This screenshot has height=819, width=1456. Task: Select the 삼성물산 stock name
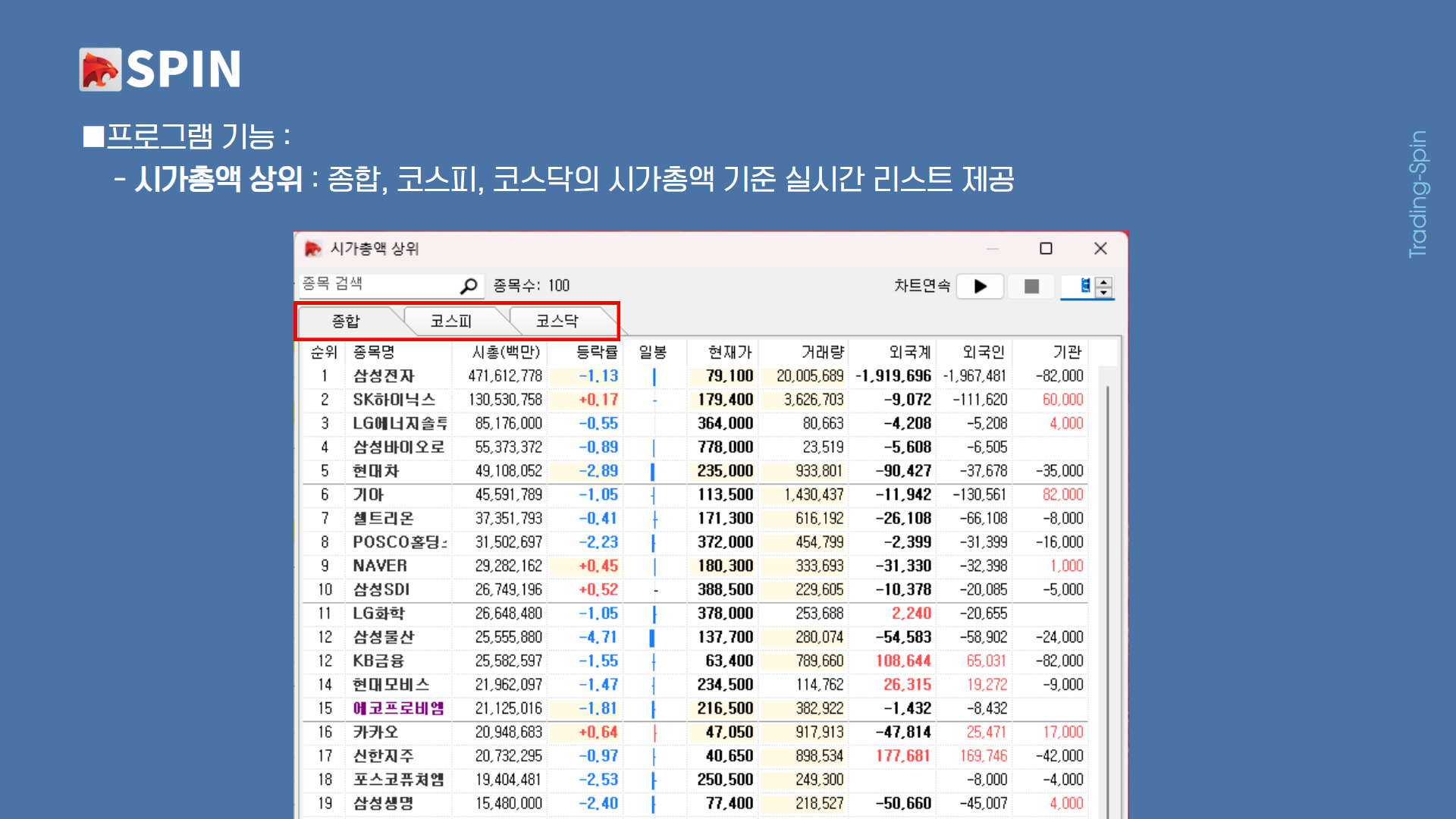point(384,637)
